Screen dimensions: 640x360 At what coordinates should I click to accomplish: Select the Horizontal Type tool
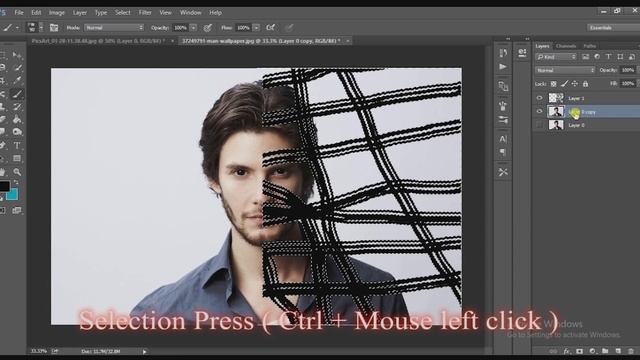17,145
